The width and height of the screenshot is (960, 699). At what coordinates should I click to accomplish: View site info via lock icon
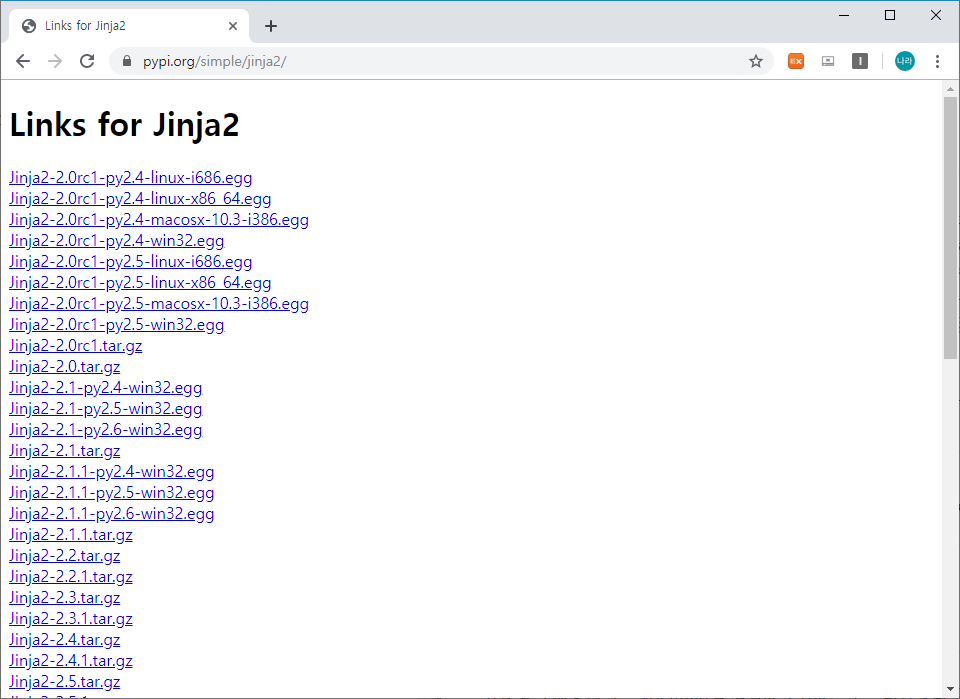click(127, 61)
